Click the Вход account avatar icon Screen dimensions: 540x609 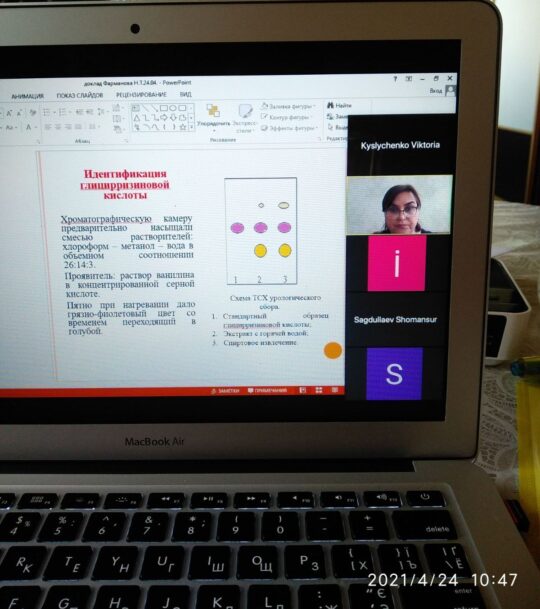click(x=450, y=91)
